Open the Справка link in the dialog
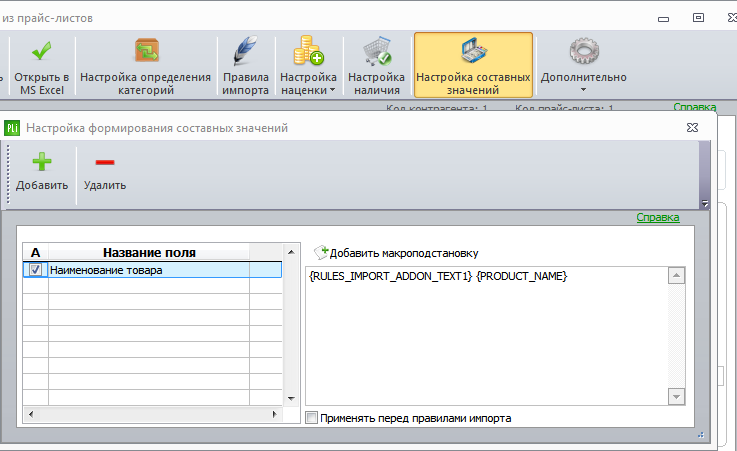The height and width of the screenshot is (451, 737). [x=658, y=218]
